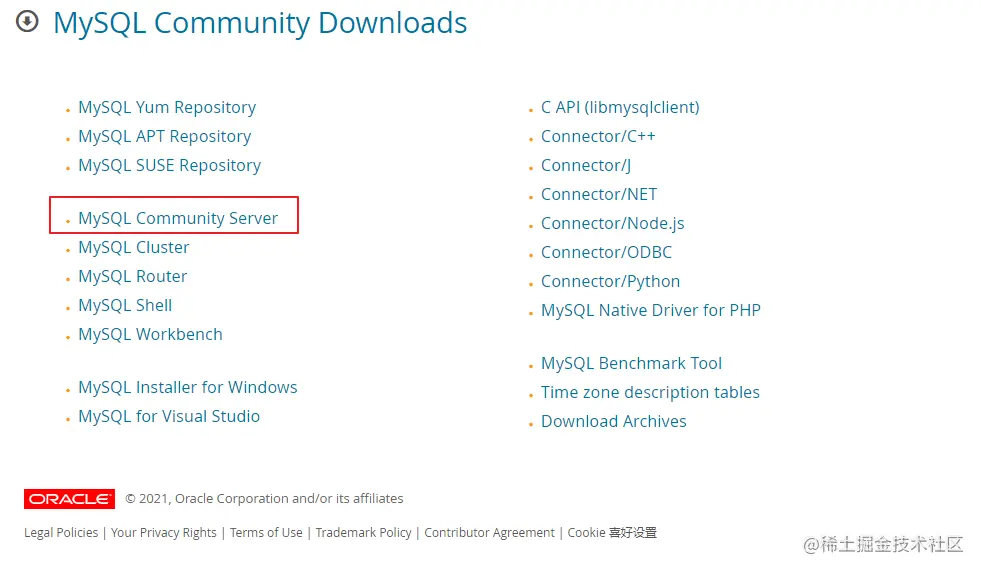Open Connector/J link
981x572 pixels.
coord(586,165)
